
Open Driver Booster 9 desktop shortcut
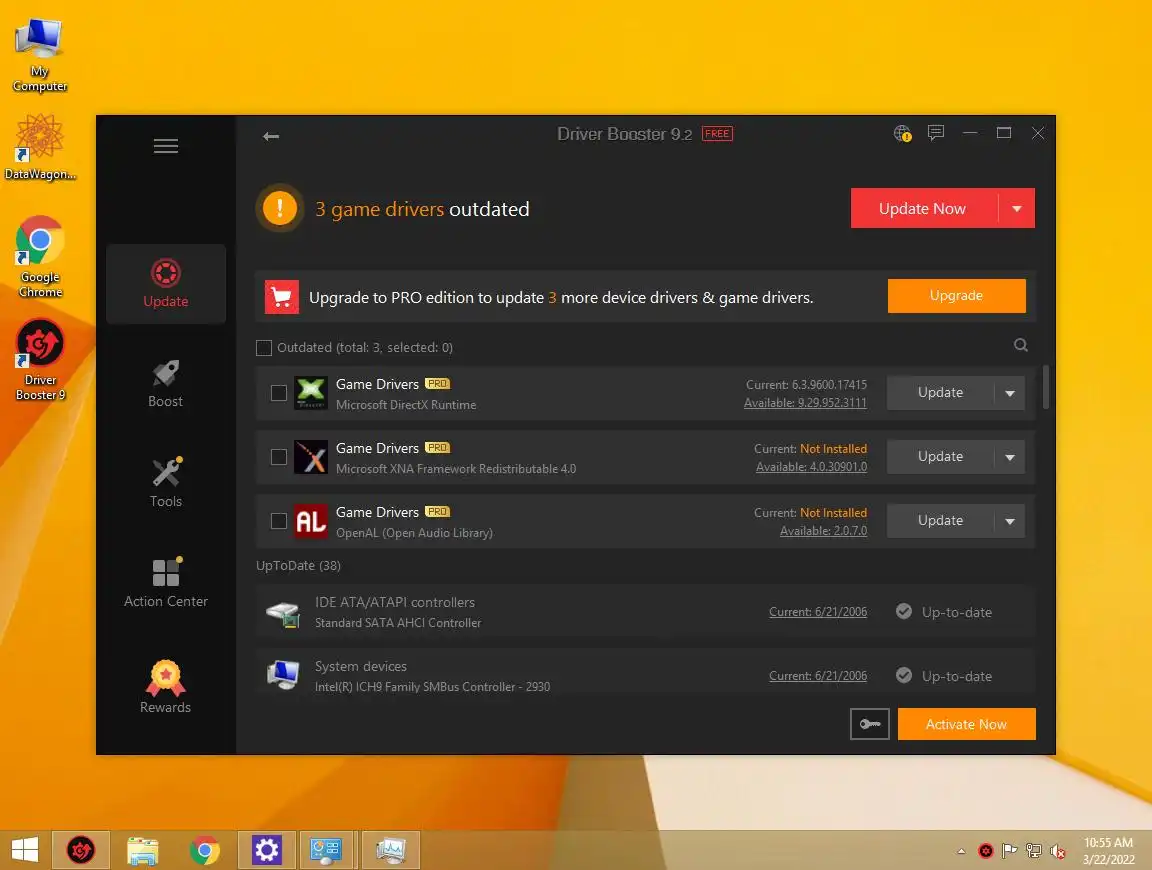point(40,359)
